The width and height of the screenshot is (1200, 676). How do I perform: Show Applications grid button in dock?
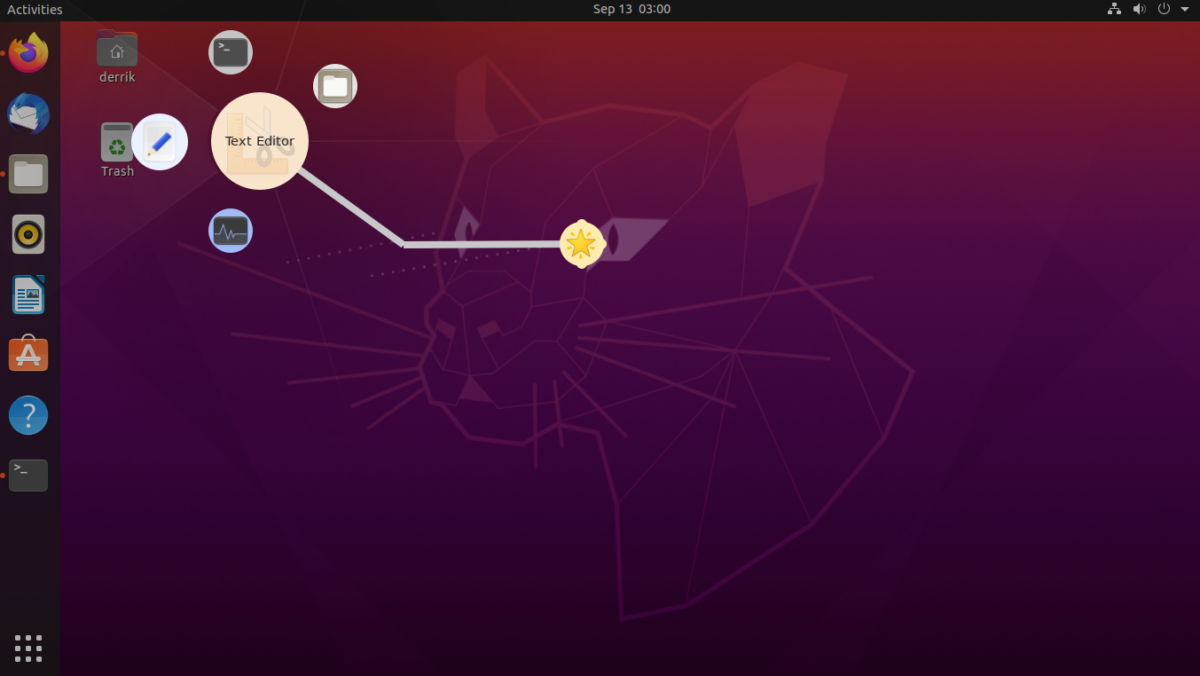(x=28, y=648)
